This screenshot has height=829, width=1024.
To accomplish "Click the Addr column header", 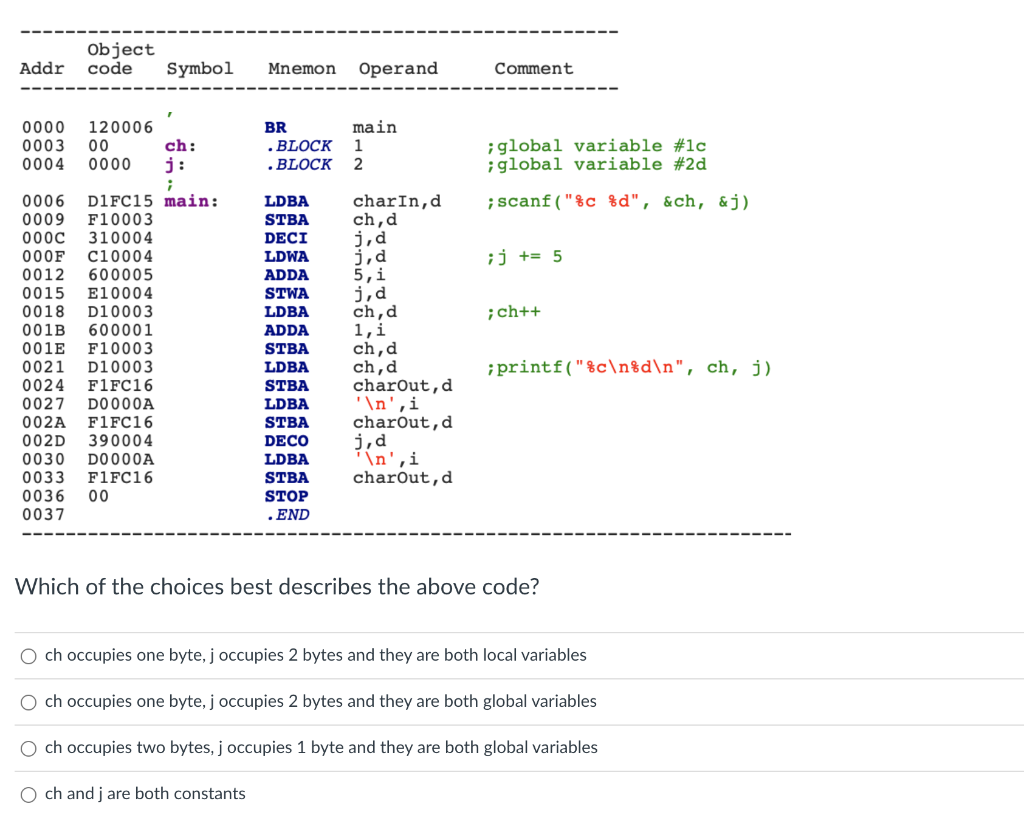I will click(x=40, y=68).
